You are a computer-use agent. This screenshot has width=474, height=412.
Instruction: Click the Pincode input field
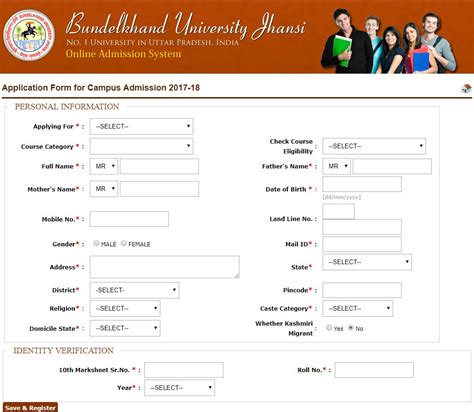click(362, 290)
